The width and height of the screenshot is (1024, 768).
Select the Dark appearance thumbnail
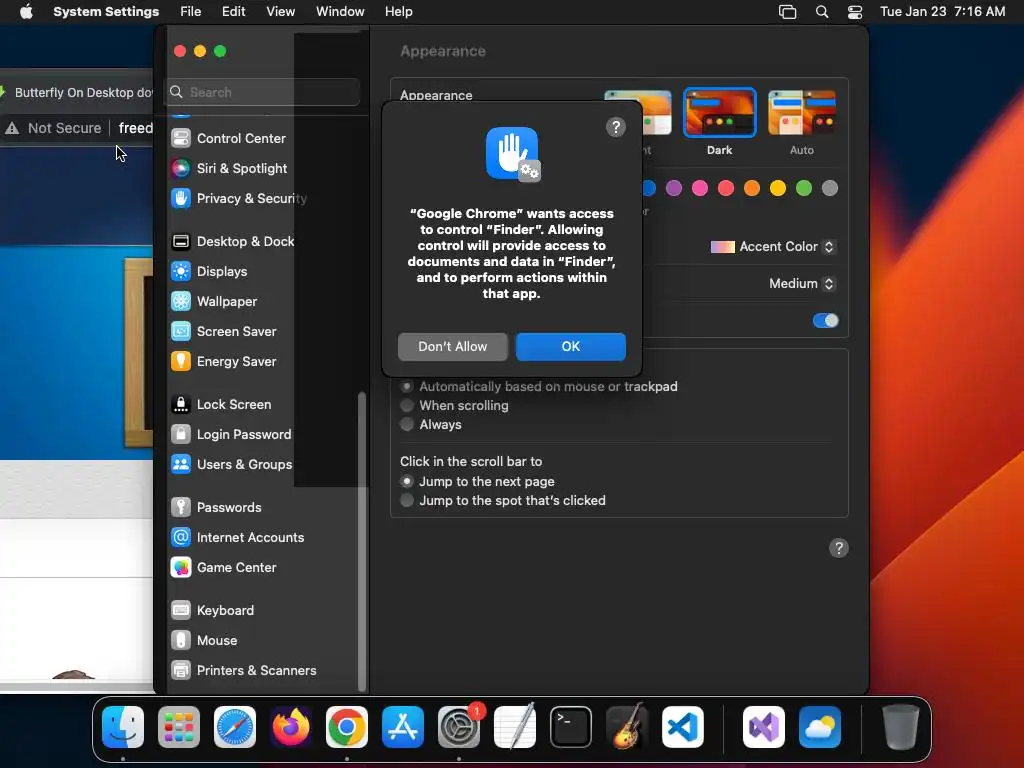(x=720, y=113)
